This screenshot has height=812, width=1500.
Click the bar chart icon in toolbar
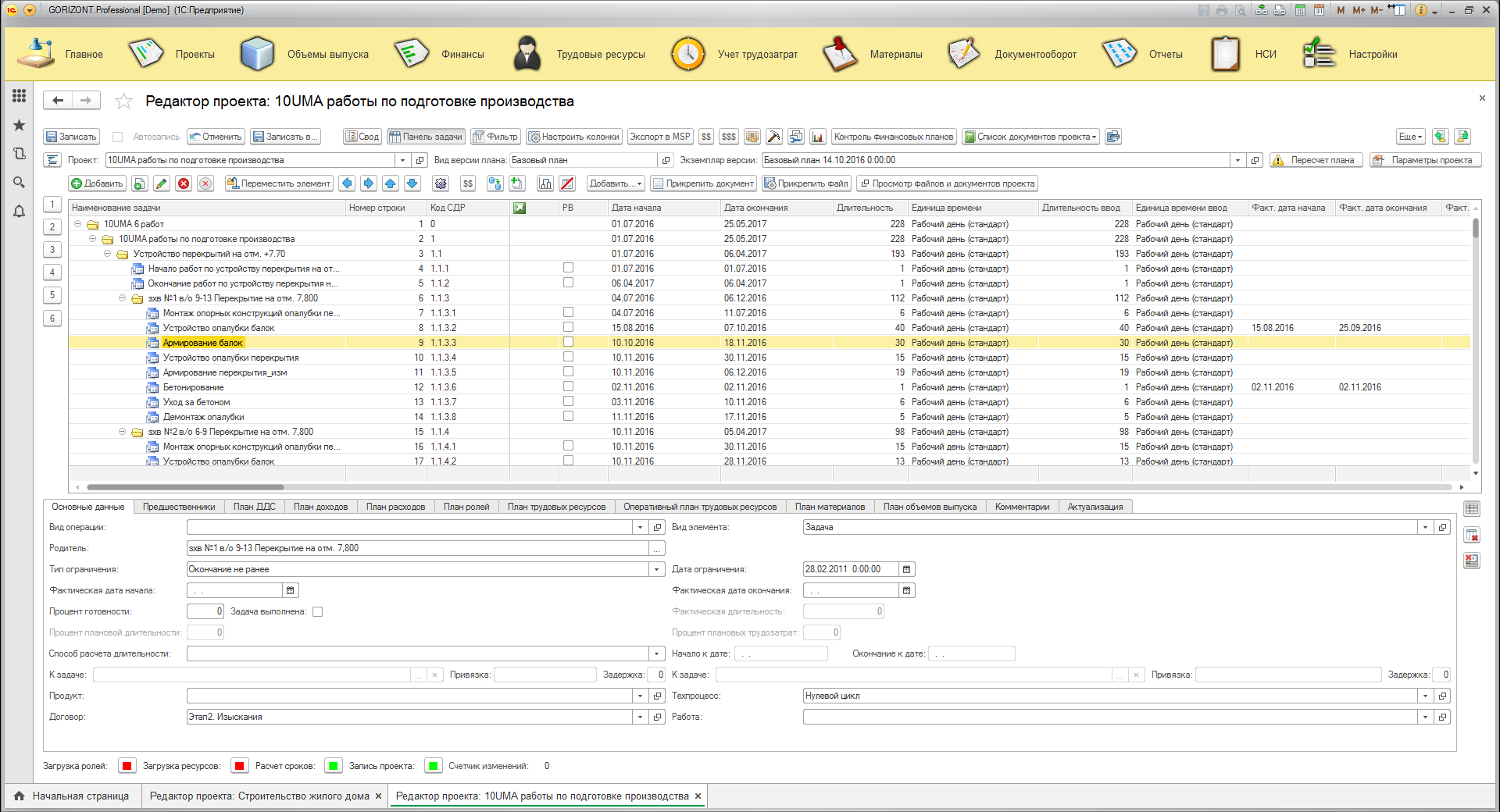click(818, 137)
